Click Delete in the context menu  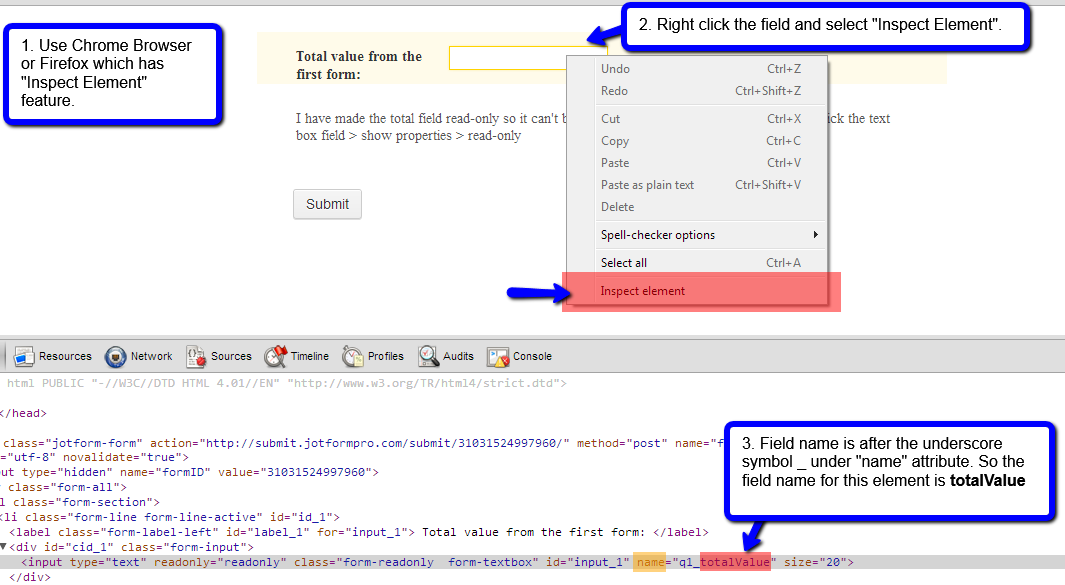point(617,207)
